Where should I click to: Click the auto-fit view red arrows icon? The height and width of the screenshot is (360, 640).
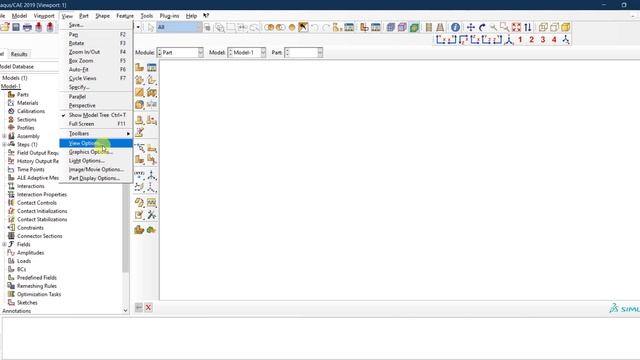[516, 27]
